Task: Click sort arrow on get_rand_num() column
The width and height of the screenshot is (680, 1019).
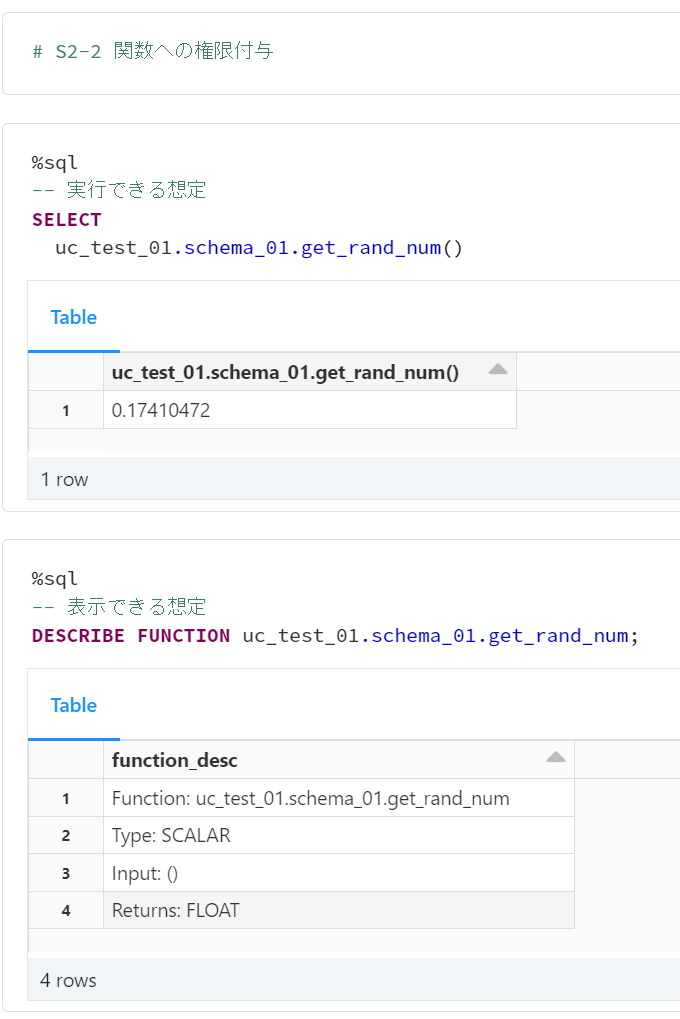Action: (x=497, y=371)
